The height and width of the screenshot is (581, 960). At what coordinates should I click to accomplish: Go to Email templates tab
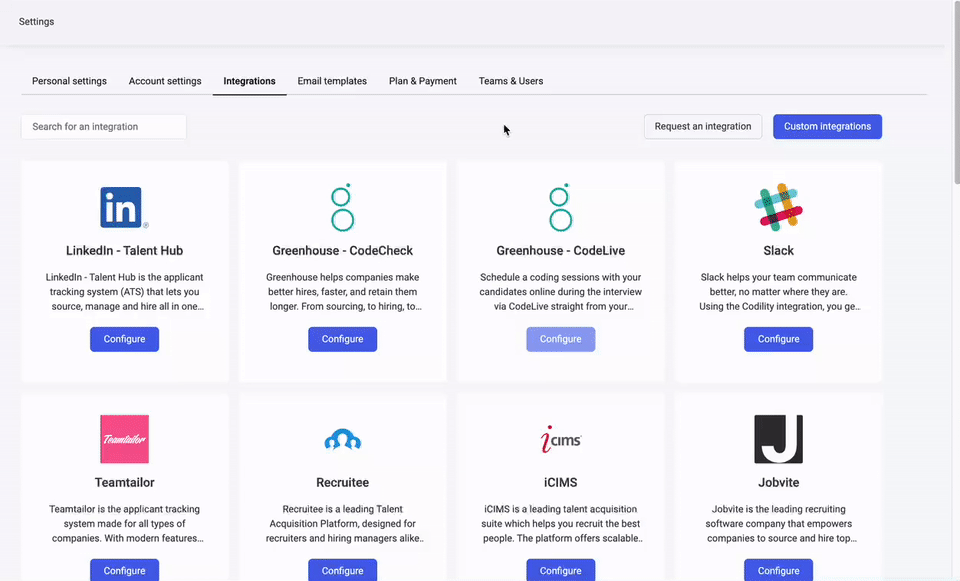(x=332, y=81)
